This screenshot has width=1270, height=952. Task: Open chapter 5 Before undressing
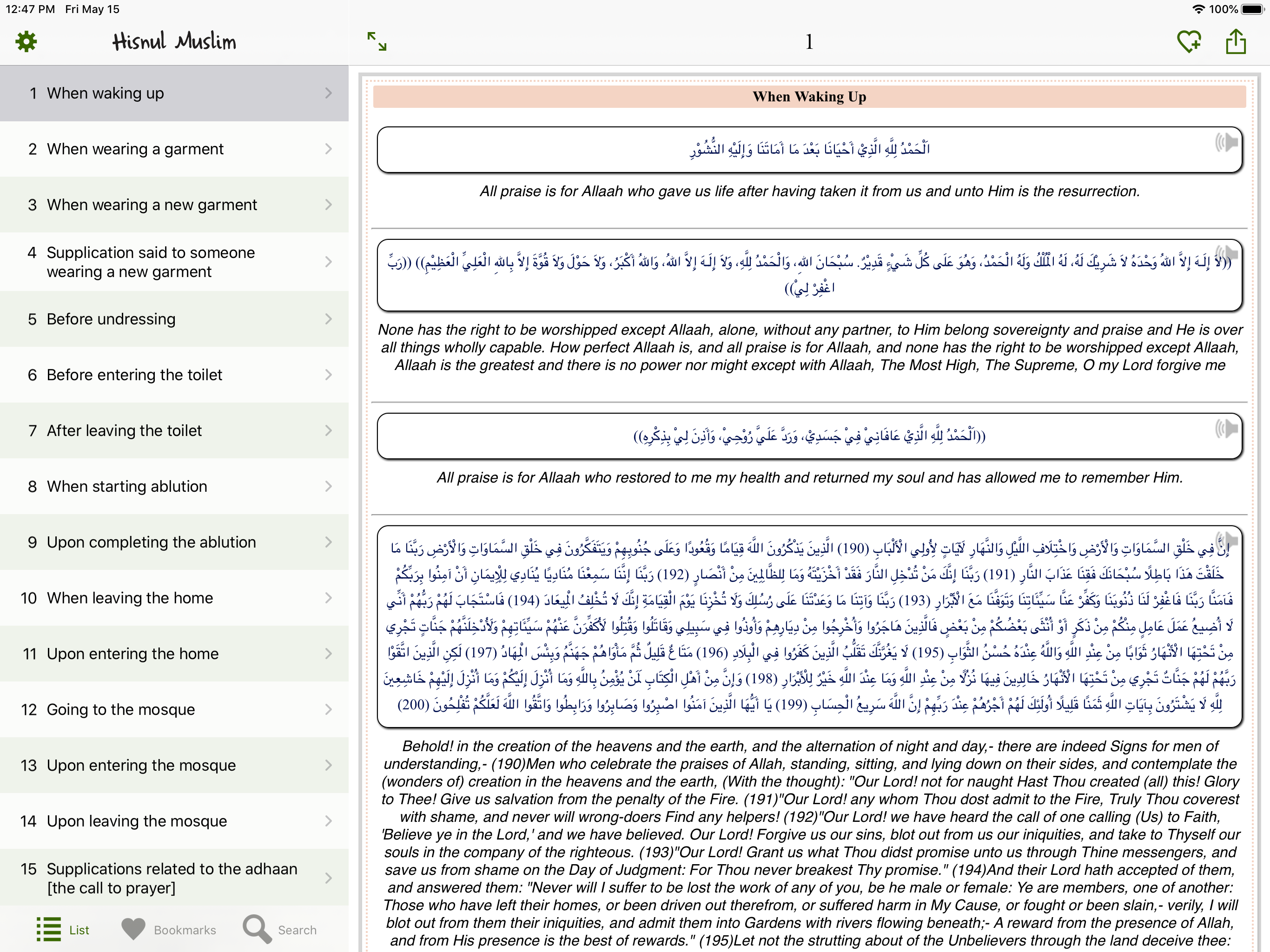pyautogui.click(x=174, y=319)
